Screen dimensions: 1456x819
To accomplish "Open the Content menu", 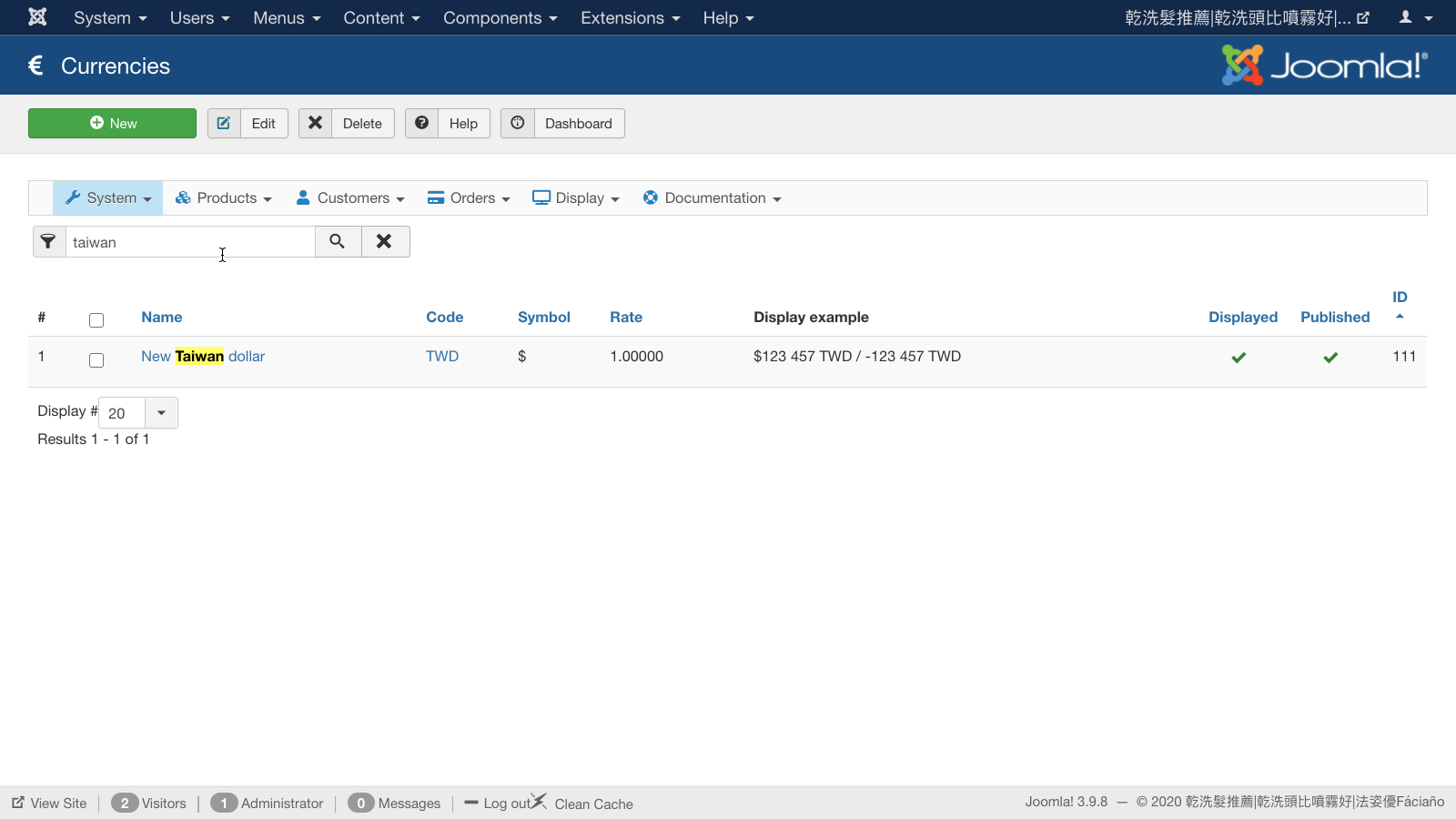I will pyautogui.click(x=381, y=18).
